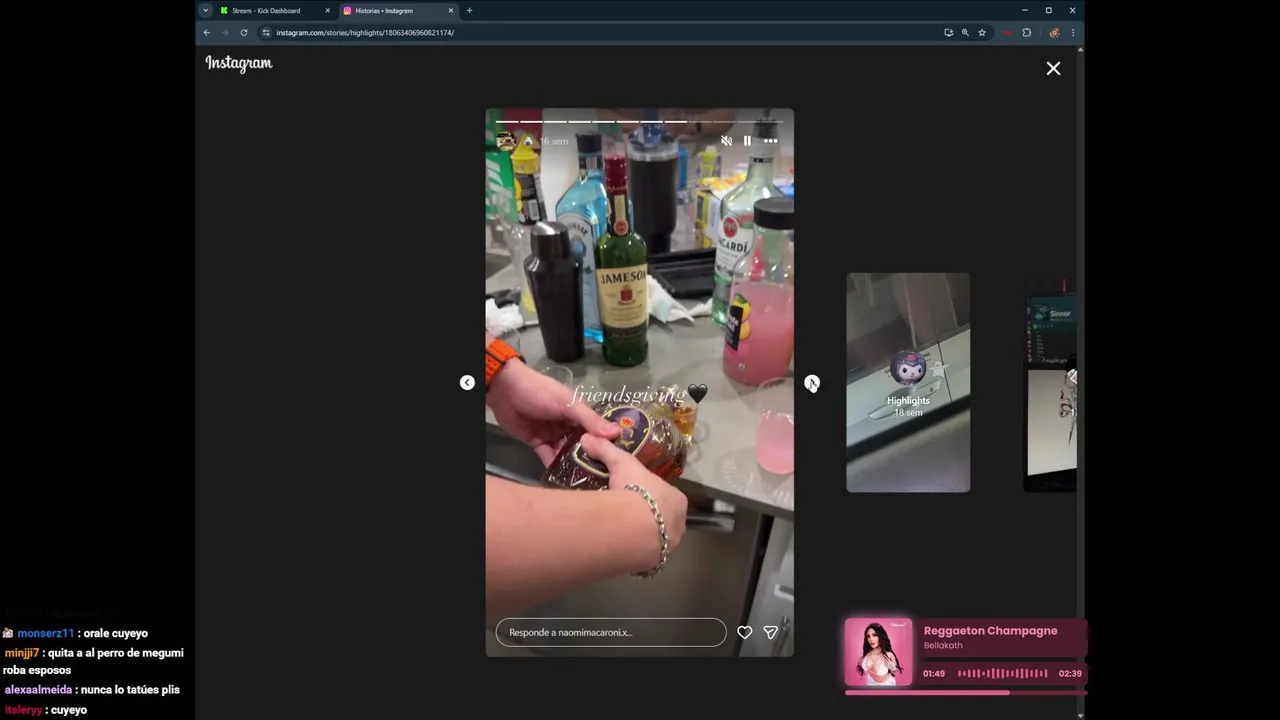Maximize the browser window
1280x720 pixels.
point(1048,11)
